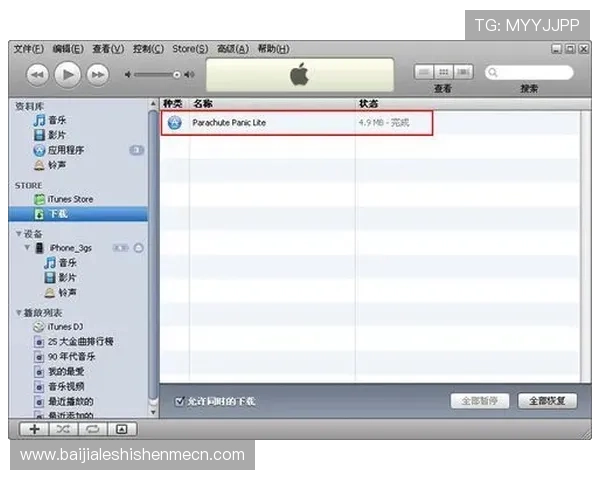Click the low volume speaker icon
Viewport: 600px width, 480px height.
point(128,74)
